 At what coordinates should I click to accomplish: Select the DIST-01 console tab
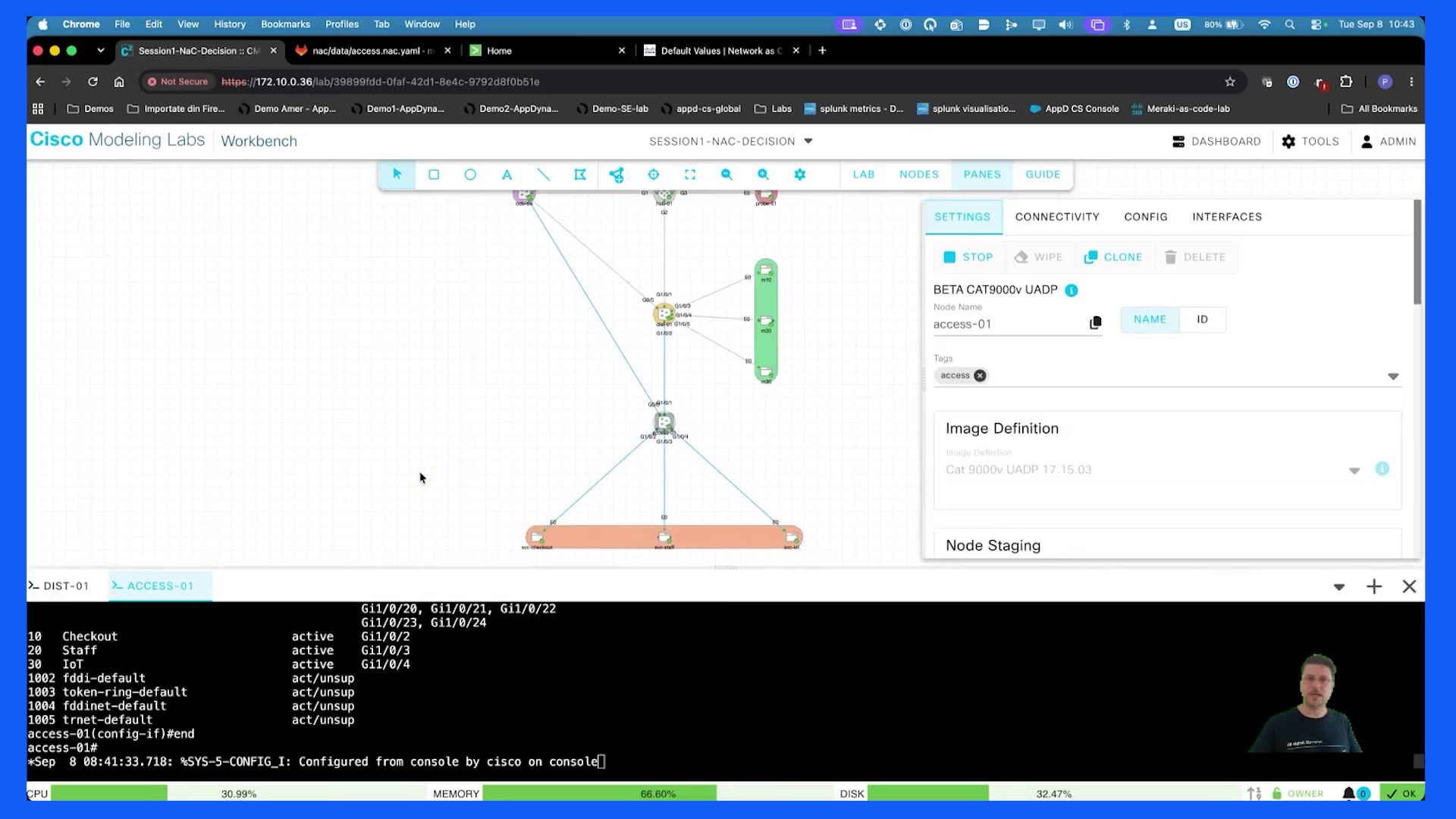tap(59, 586)
